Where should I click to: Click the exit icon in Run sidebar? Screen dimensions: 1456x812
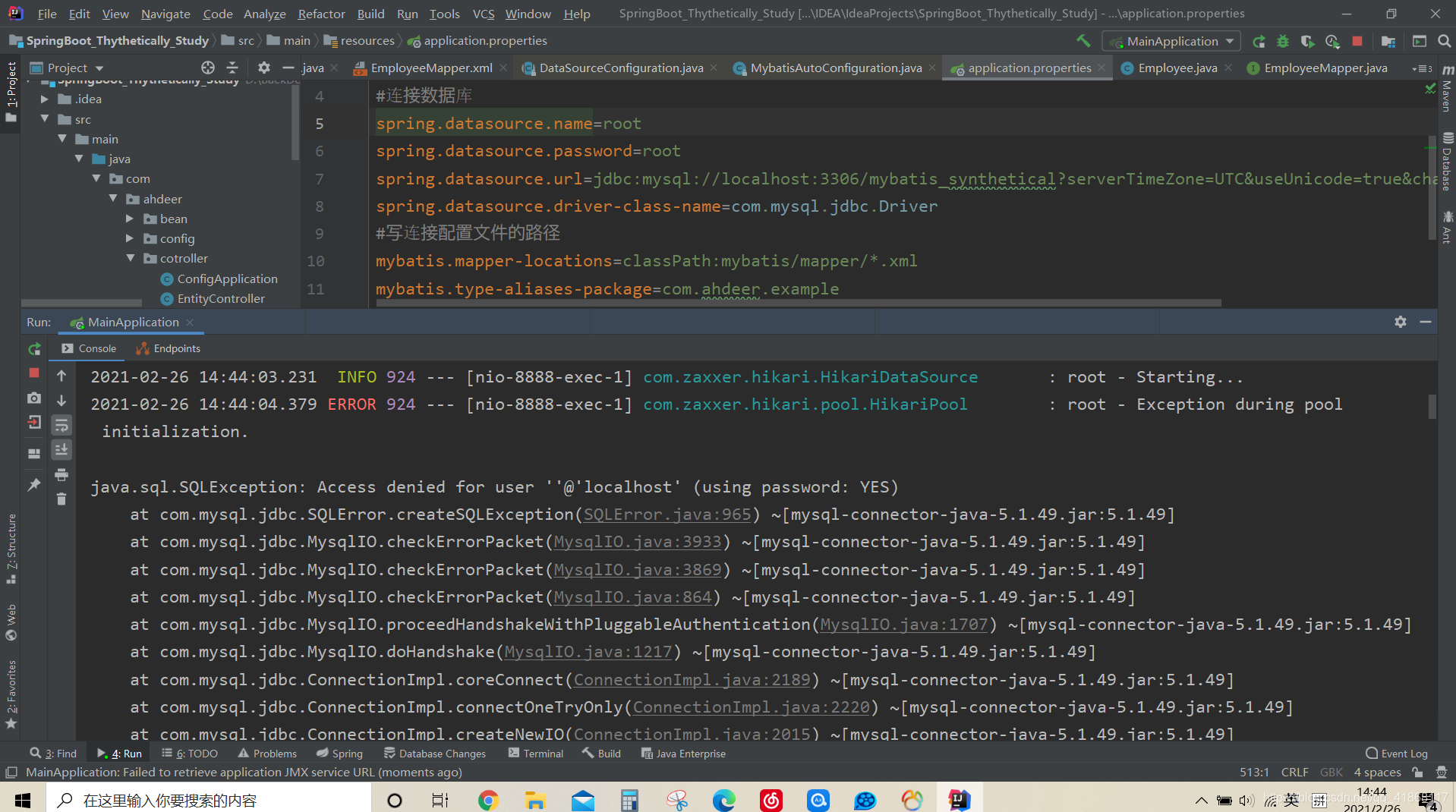click(x=34, y=423)
